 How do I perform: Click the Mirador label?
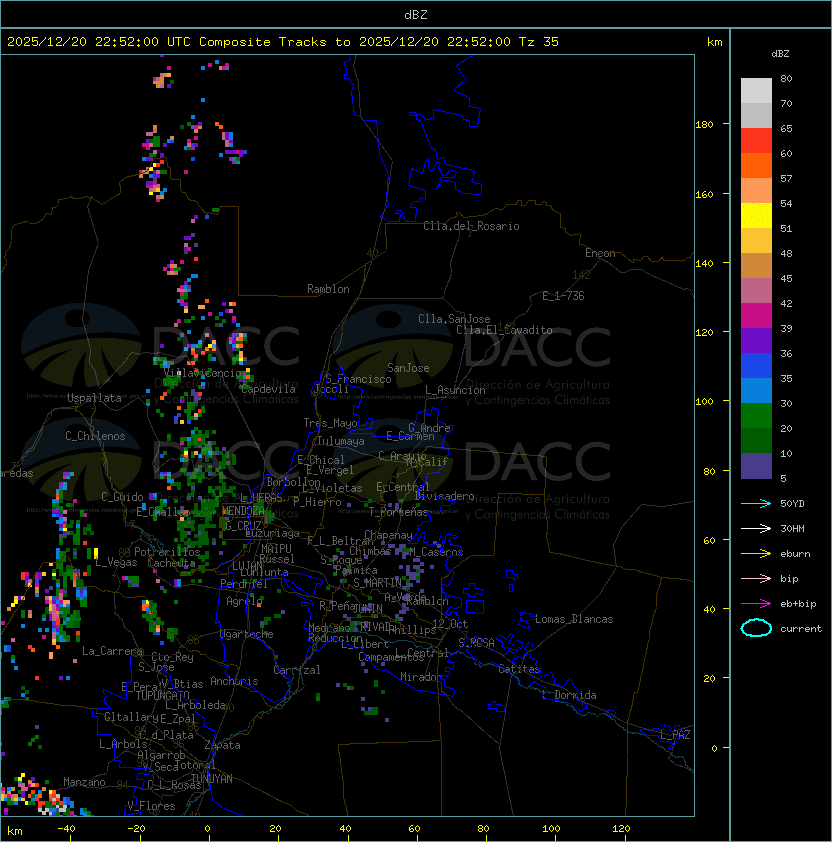tap(422, 677)
